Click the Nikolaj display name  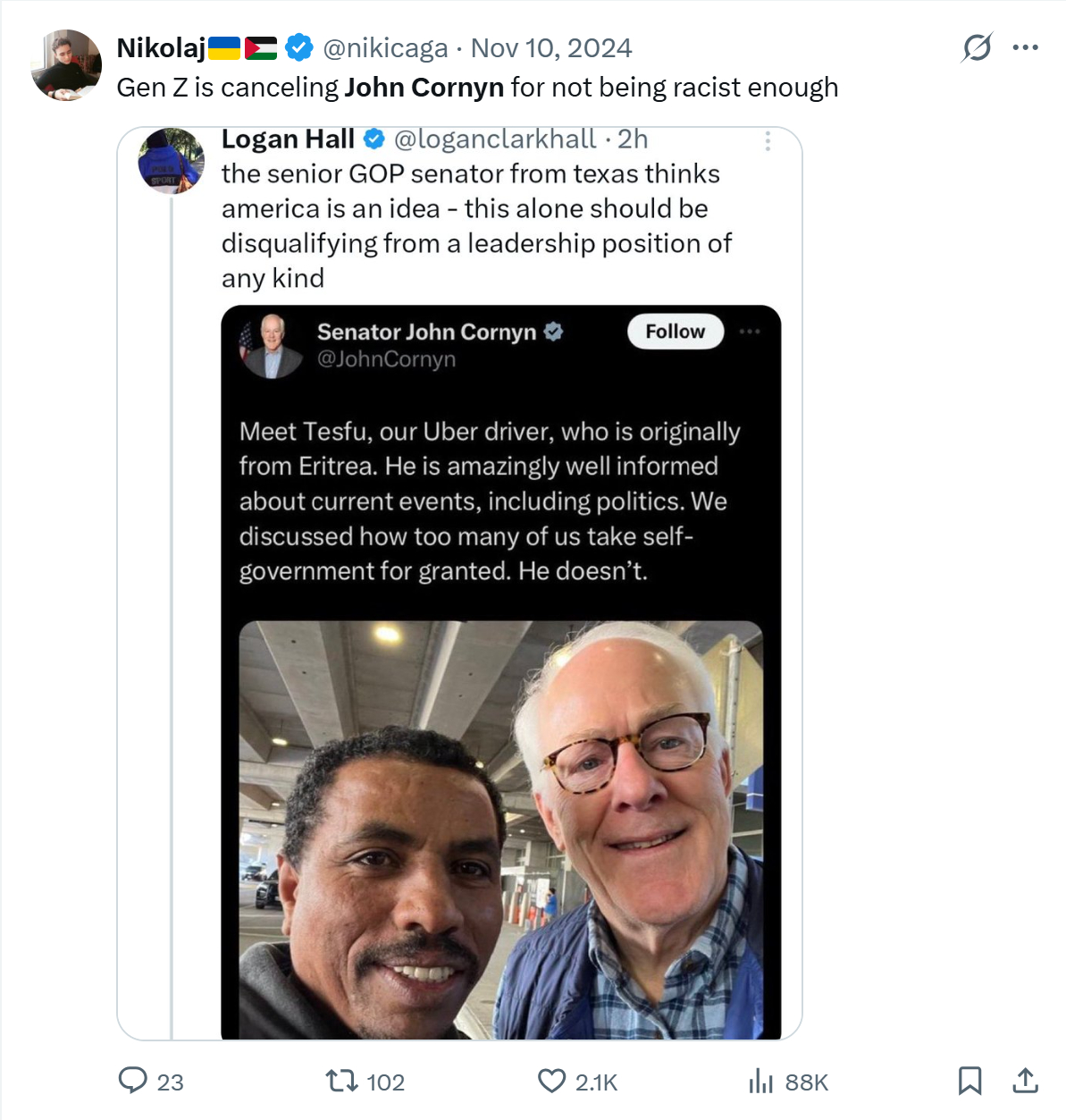(161, 48)
